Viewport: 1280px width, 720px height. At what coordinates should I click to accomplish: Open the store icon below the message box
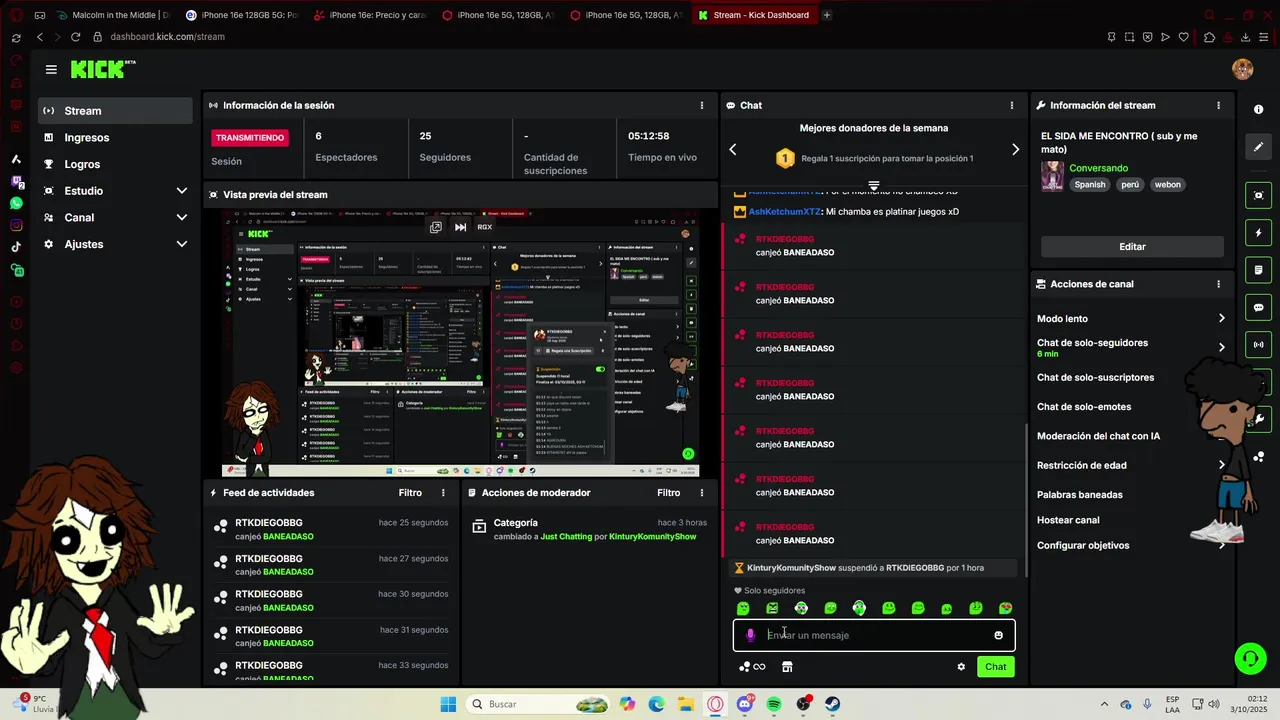coord(787,667)
